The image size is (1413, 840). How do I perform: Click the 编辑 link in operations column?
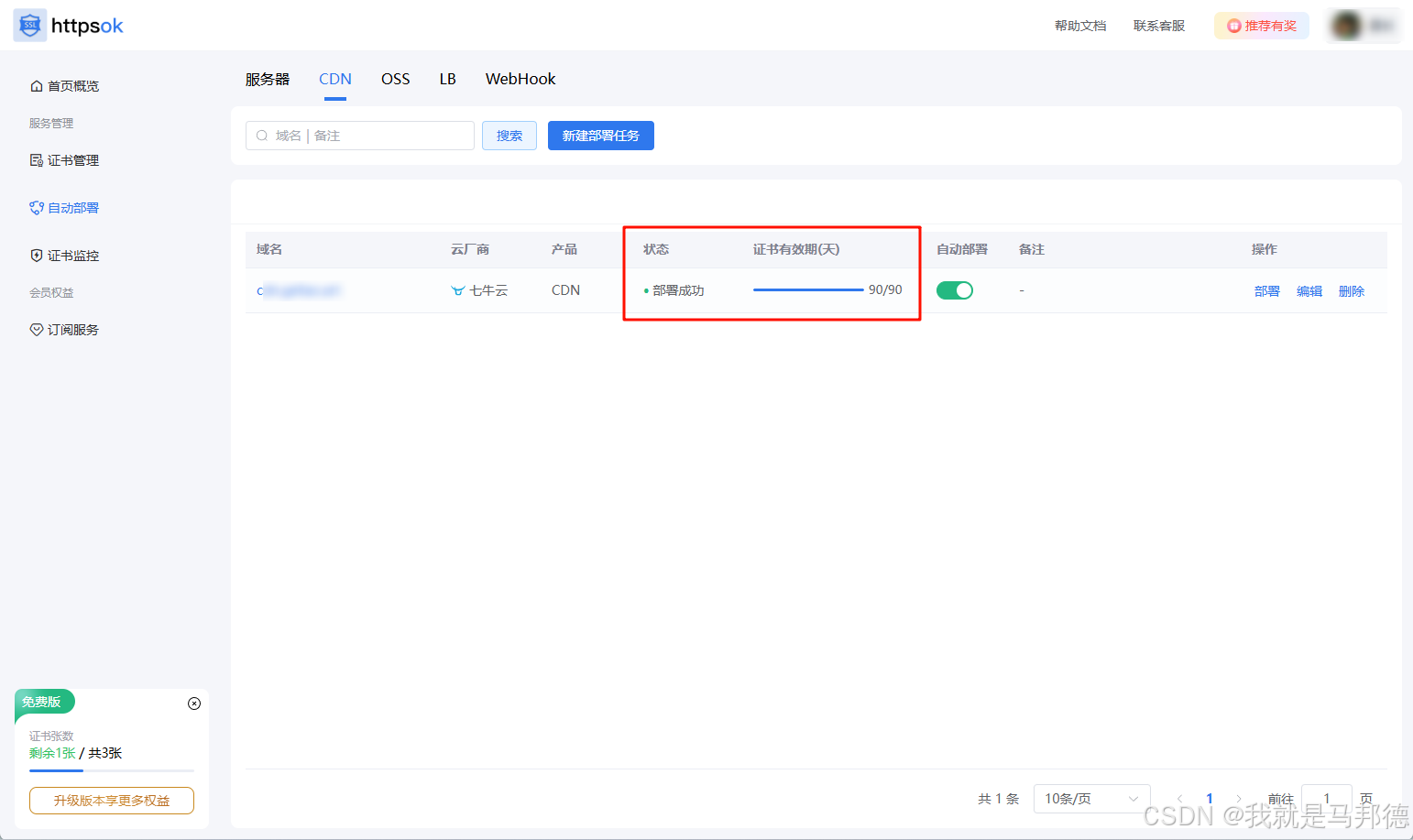click(x=1309, y=290)
